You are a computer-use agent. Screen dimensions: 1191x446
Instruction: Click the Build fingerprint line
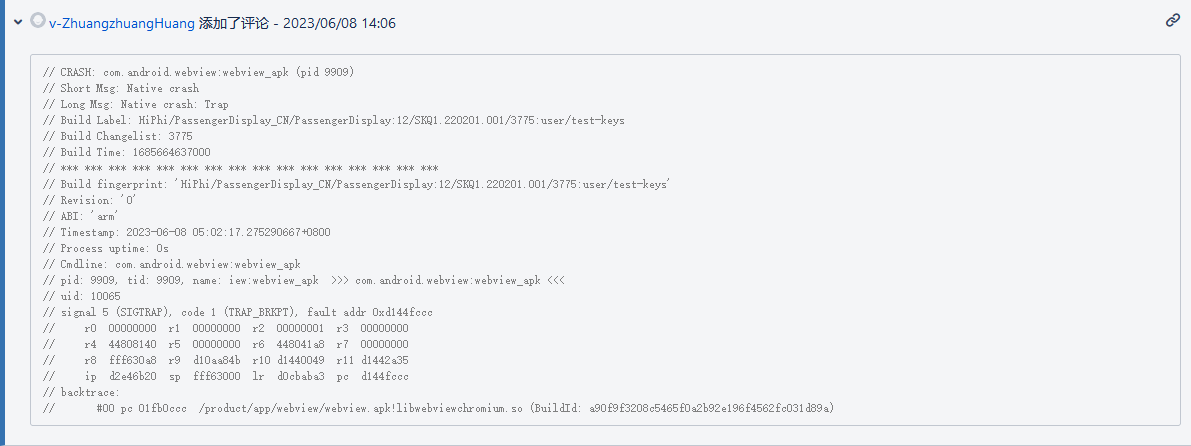[x=355, y=184]
